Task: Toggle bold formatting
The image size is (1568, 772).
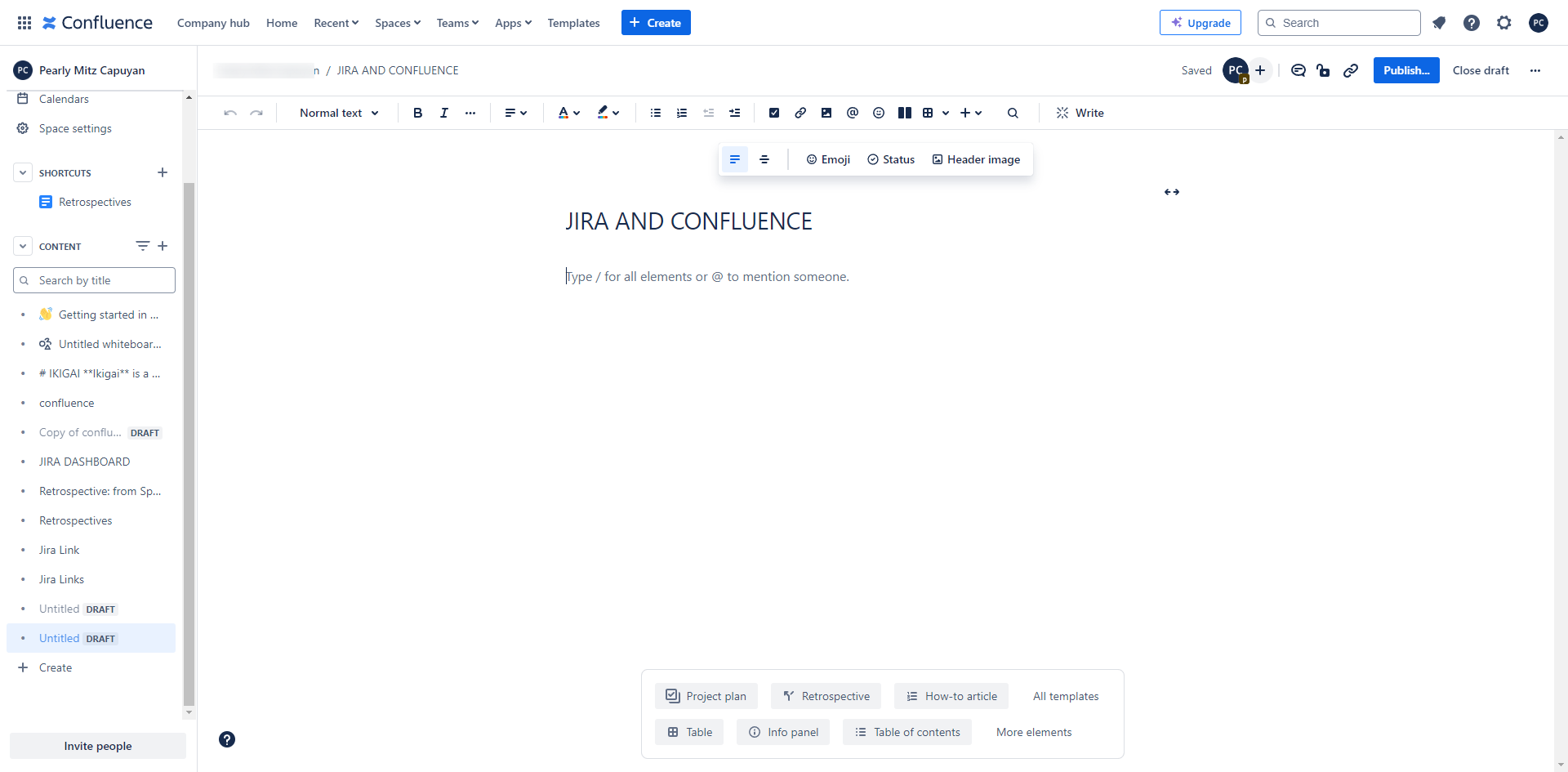Action: [x=418, y=113]
